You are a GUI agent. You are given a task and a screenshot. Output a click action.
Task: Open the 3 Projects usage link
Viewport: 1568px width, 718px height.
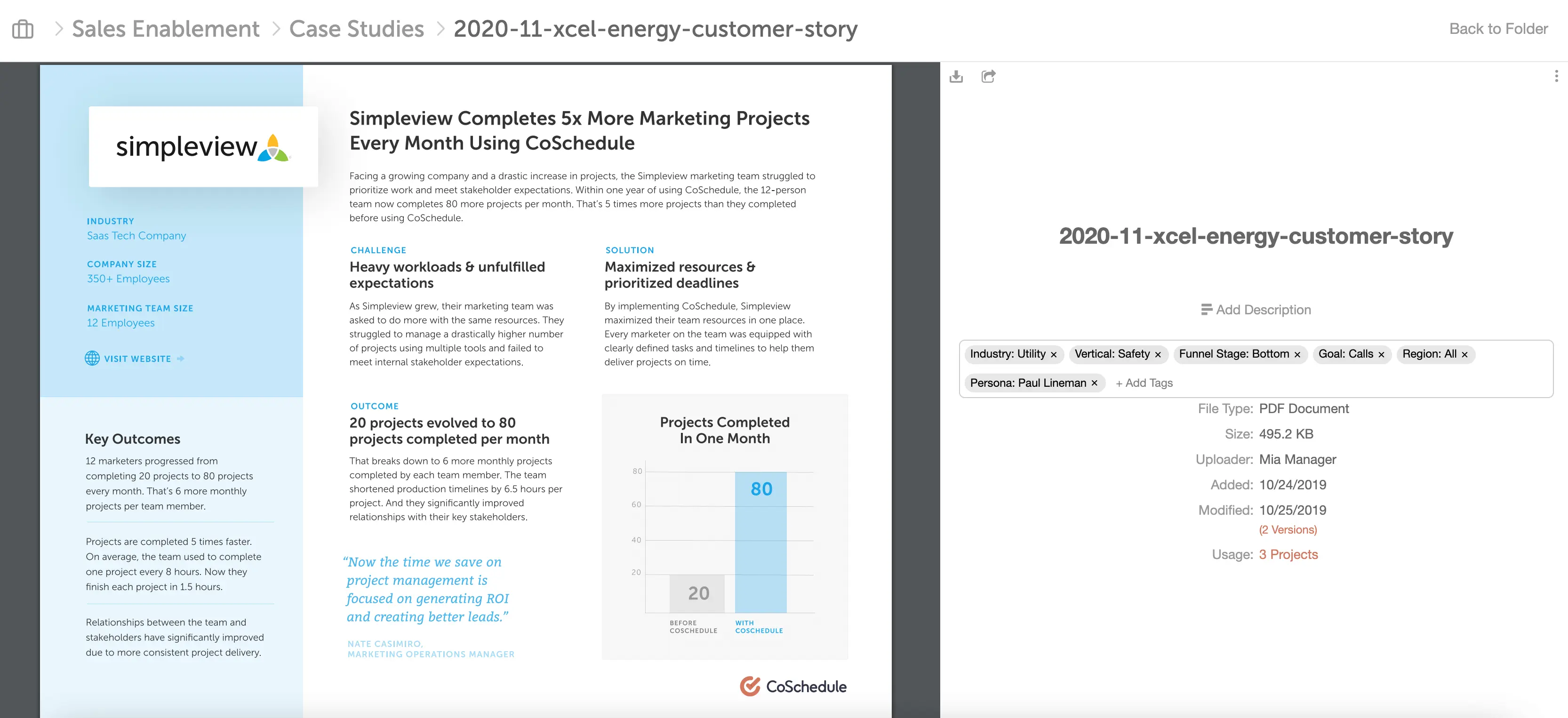click(x=1288, y=554)
